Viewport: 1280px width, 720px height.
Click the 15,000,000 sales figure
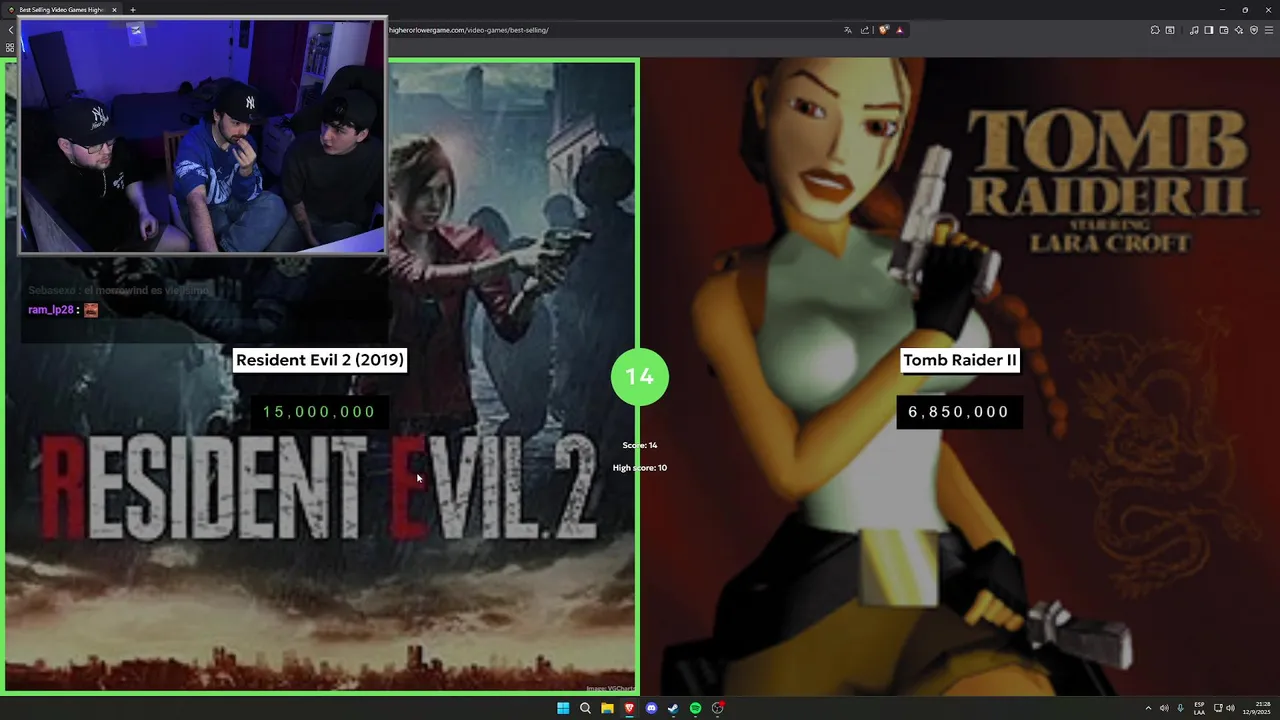pos(319,412)
